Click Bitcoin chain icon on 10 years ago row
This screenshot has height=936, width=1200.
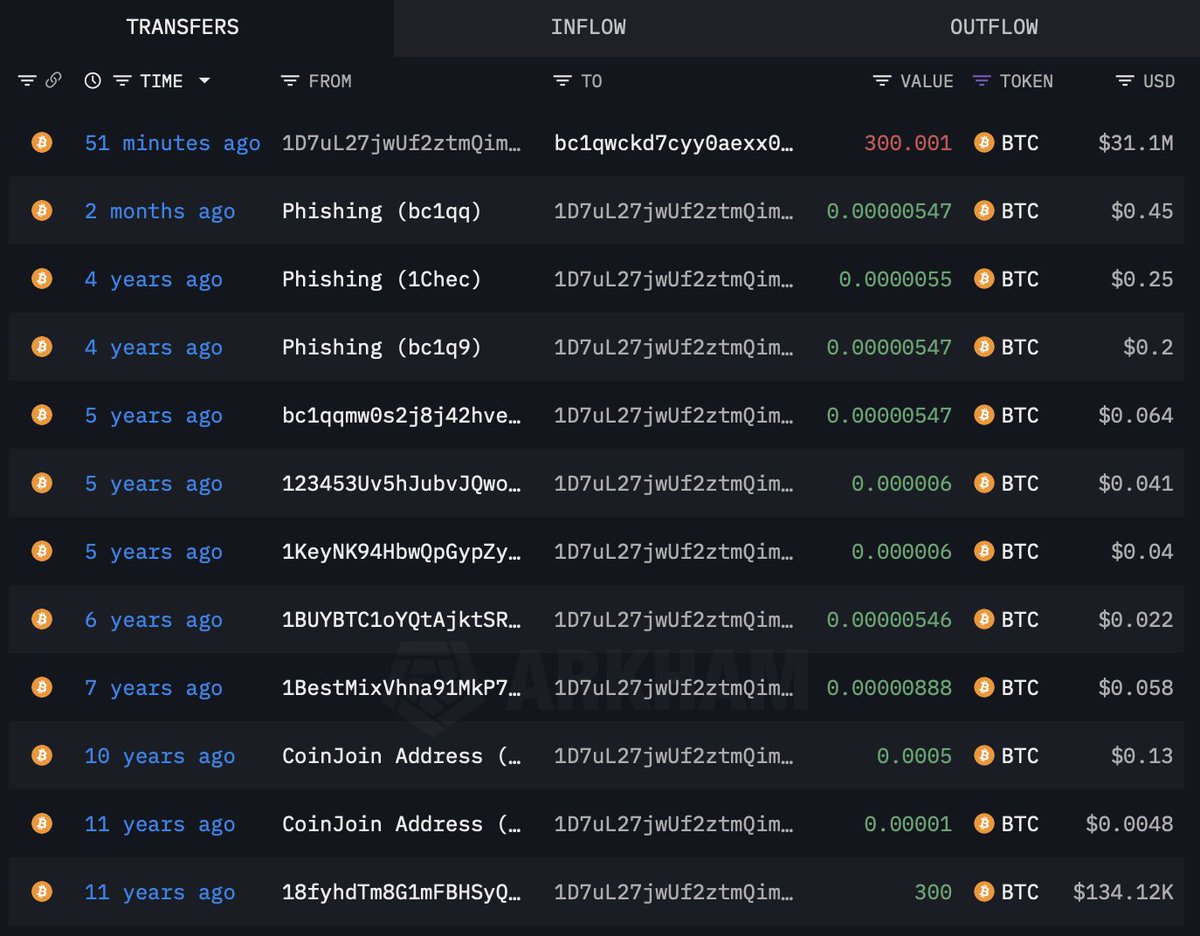point(41,755)
